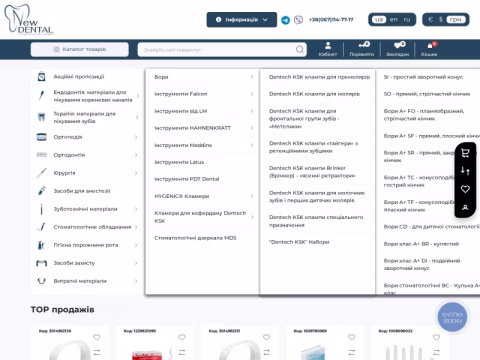Add third TOP product to favorites
The image size is (480, 360).
pyautogui.click(x=266, y=337)
